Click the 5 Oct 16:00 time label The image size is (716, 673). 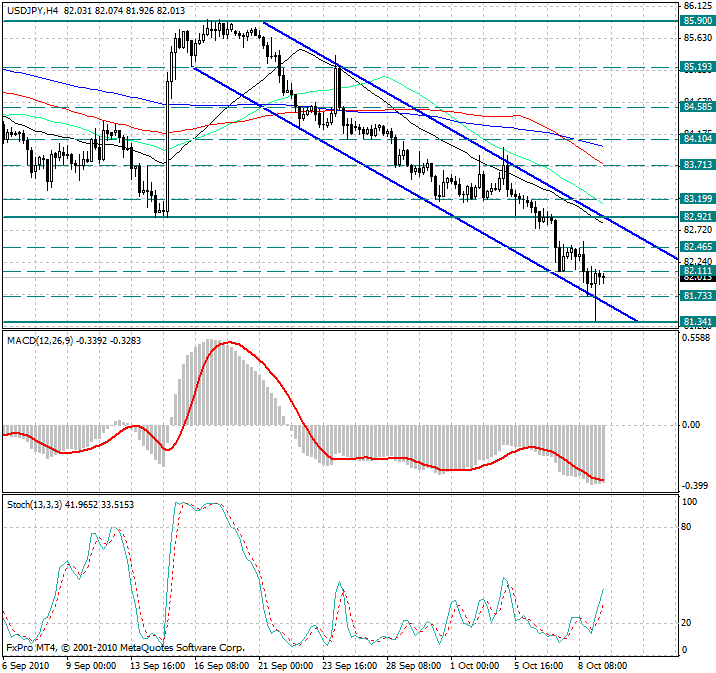pos(538,665)
